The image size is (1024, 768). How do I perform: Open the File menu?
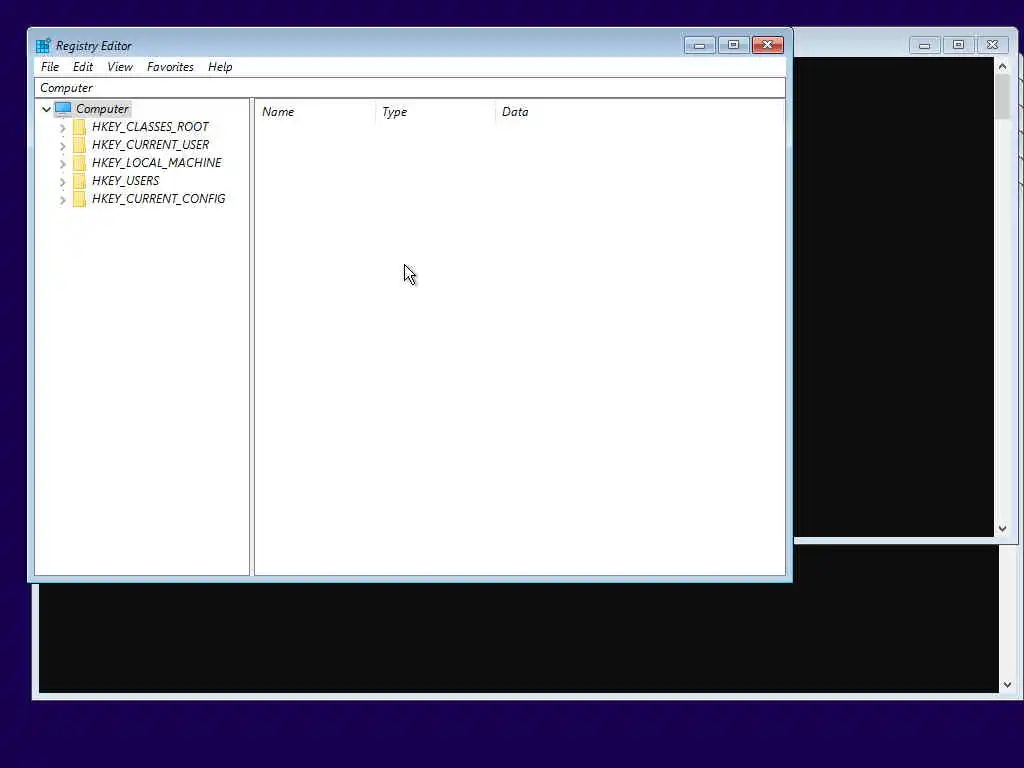click(50, 67)
